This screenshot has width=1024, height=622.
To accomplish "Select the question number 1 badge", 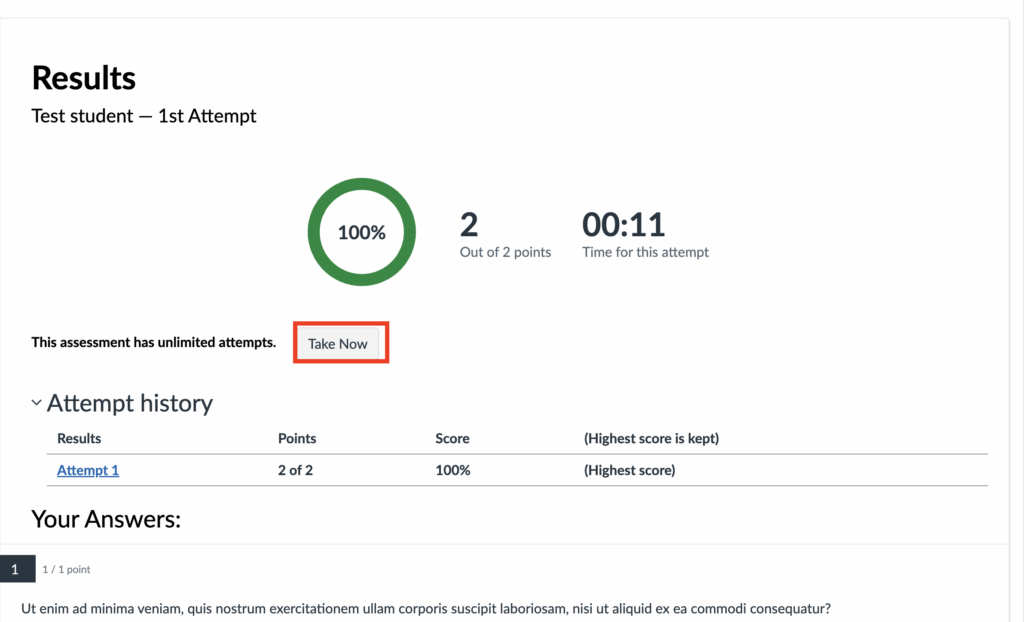I will [15, 569].
